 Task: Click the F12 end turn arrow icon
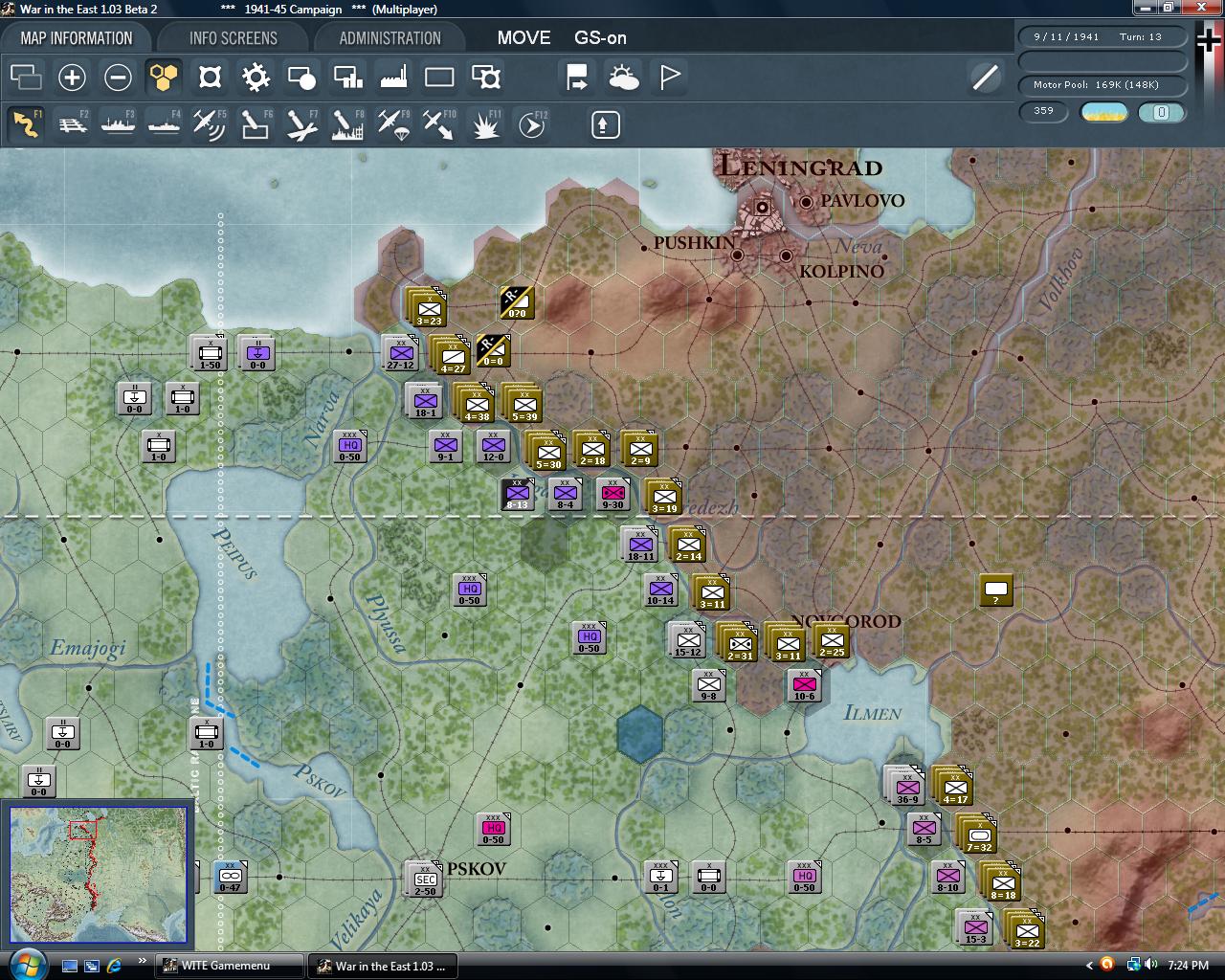pos(531,124)
